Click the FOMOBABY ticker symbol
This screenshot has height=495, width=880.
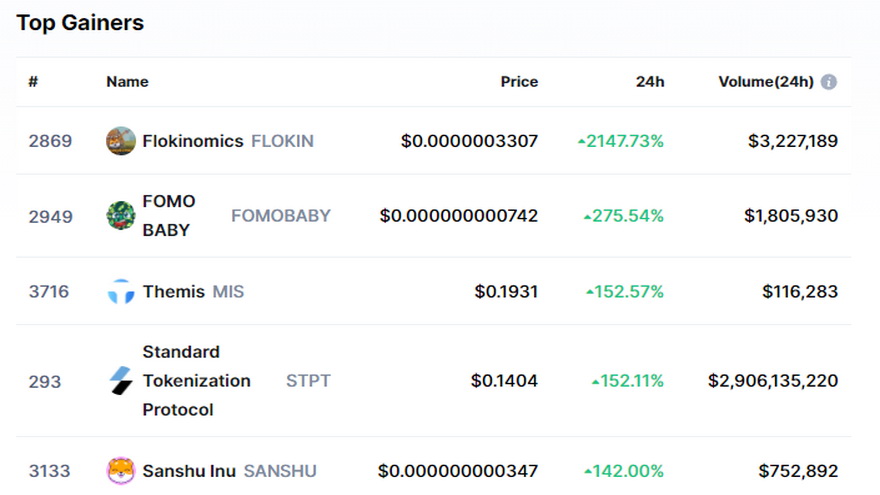click(281, 216)
